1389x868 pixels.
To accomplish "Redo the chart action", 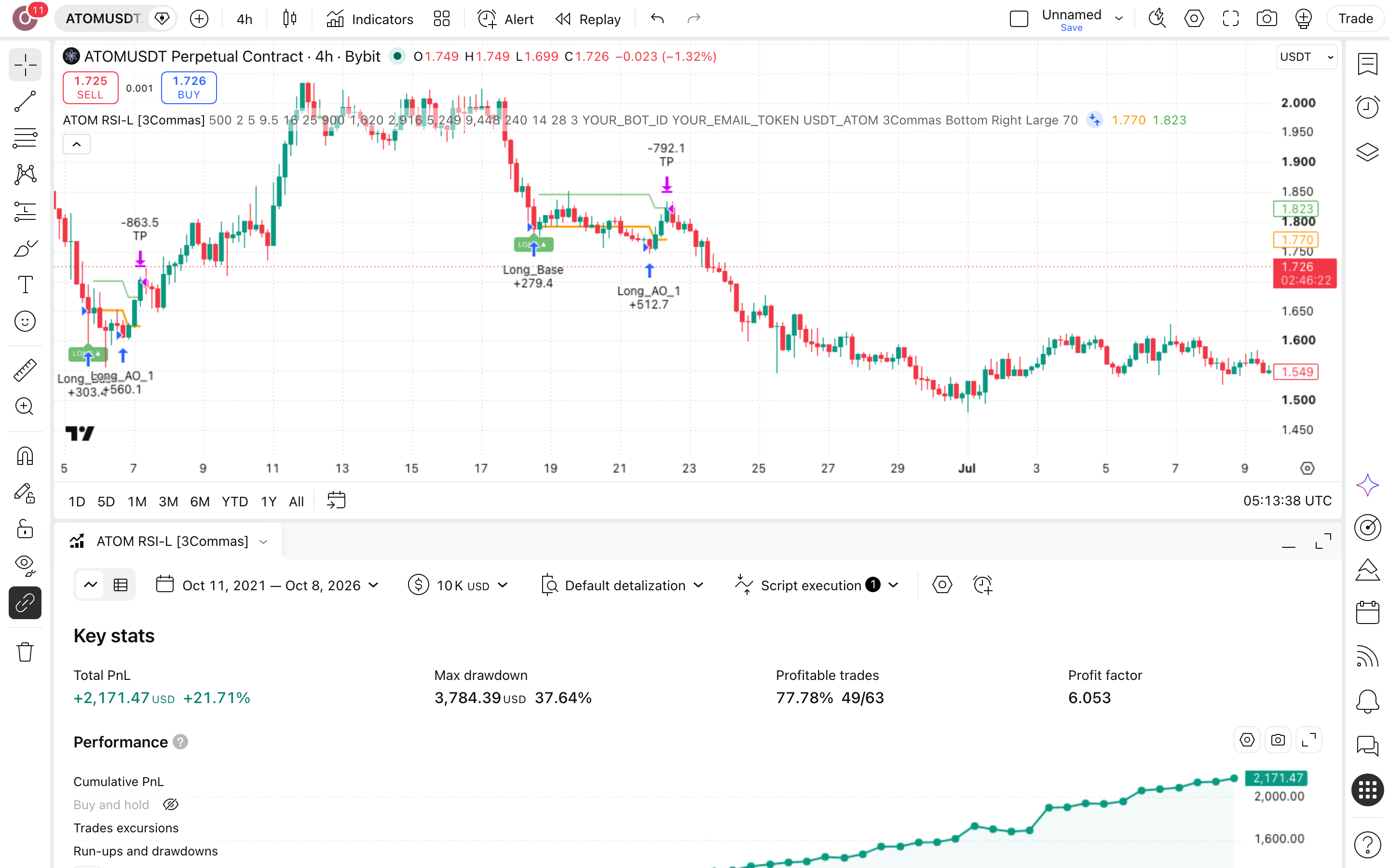I will pyautogui.click(x=694, y=19).
